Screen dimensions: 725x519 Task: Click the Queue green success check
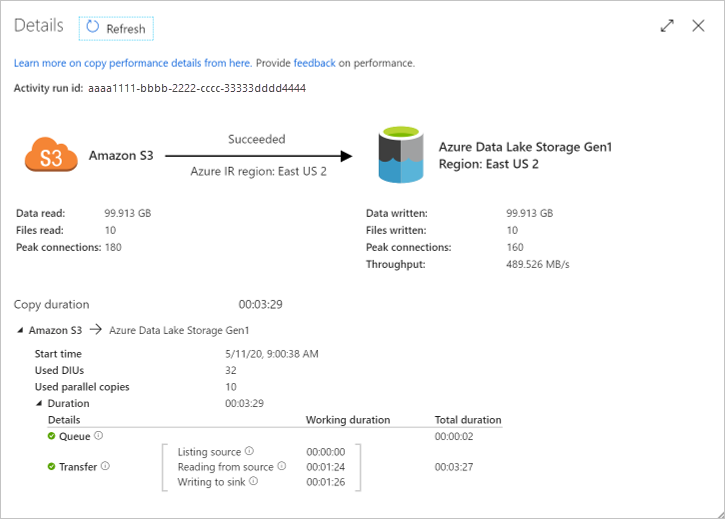pos(51,436)
